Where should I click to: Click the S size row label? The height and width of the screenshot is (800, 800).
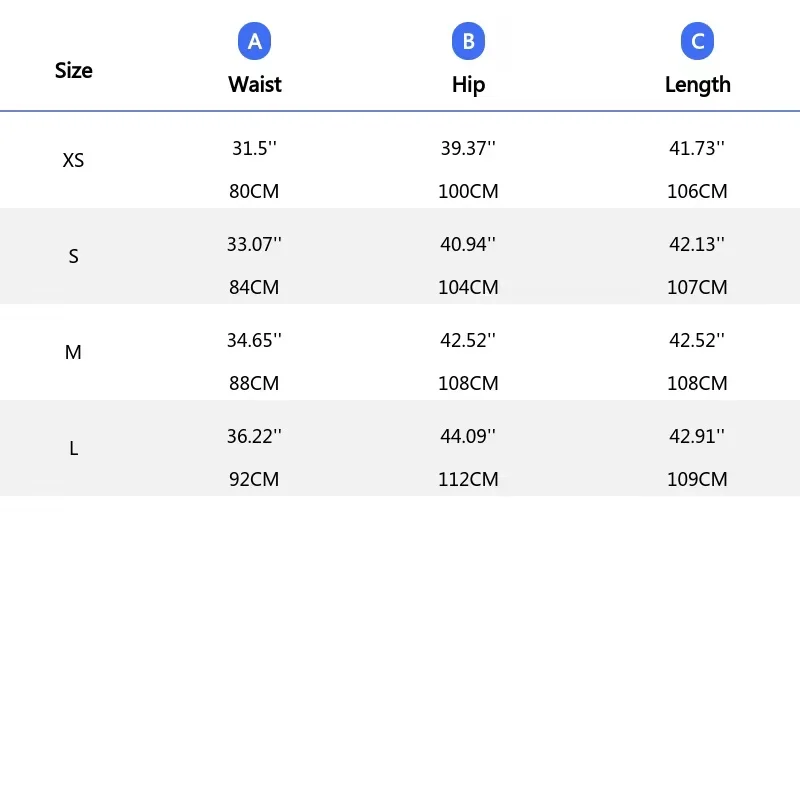[x=73, y=256]
